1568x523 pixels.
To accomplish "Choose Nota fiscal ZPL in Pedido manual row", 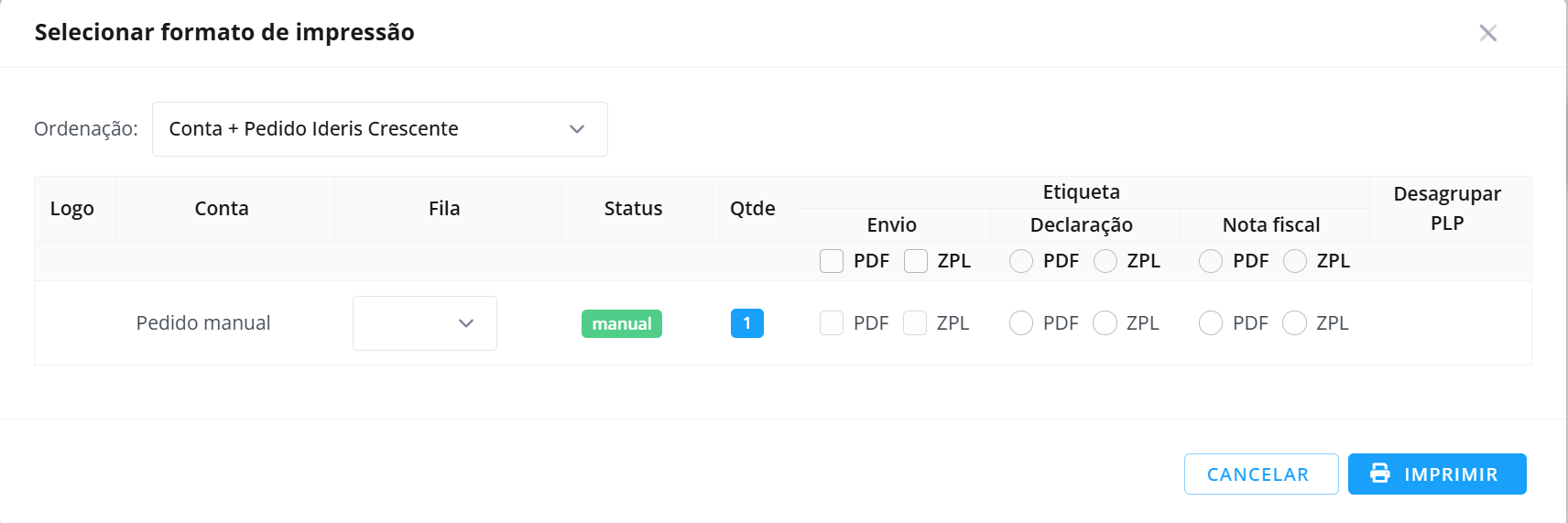I will (1294, 322).
